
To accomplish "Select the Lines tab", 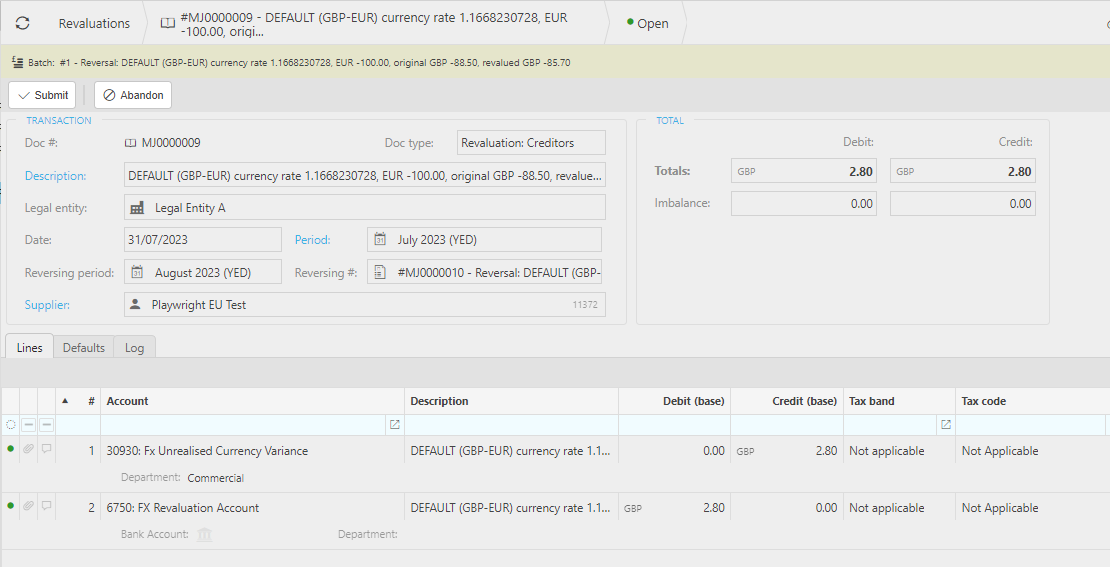I will pyautogui.click(x=30, y=347).
